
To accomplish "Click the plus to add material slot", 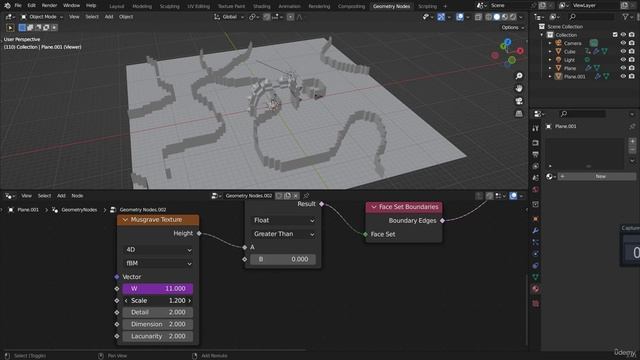I will point(632,141).
